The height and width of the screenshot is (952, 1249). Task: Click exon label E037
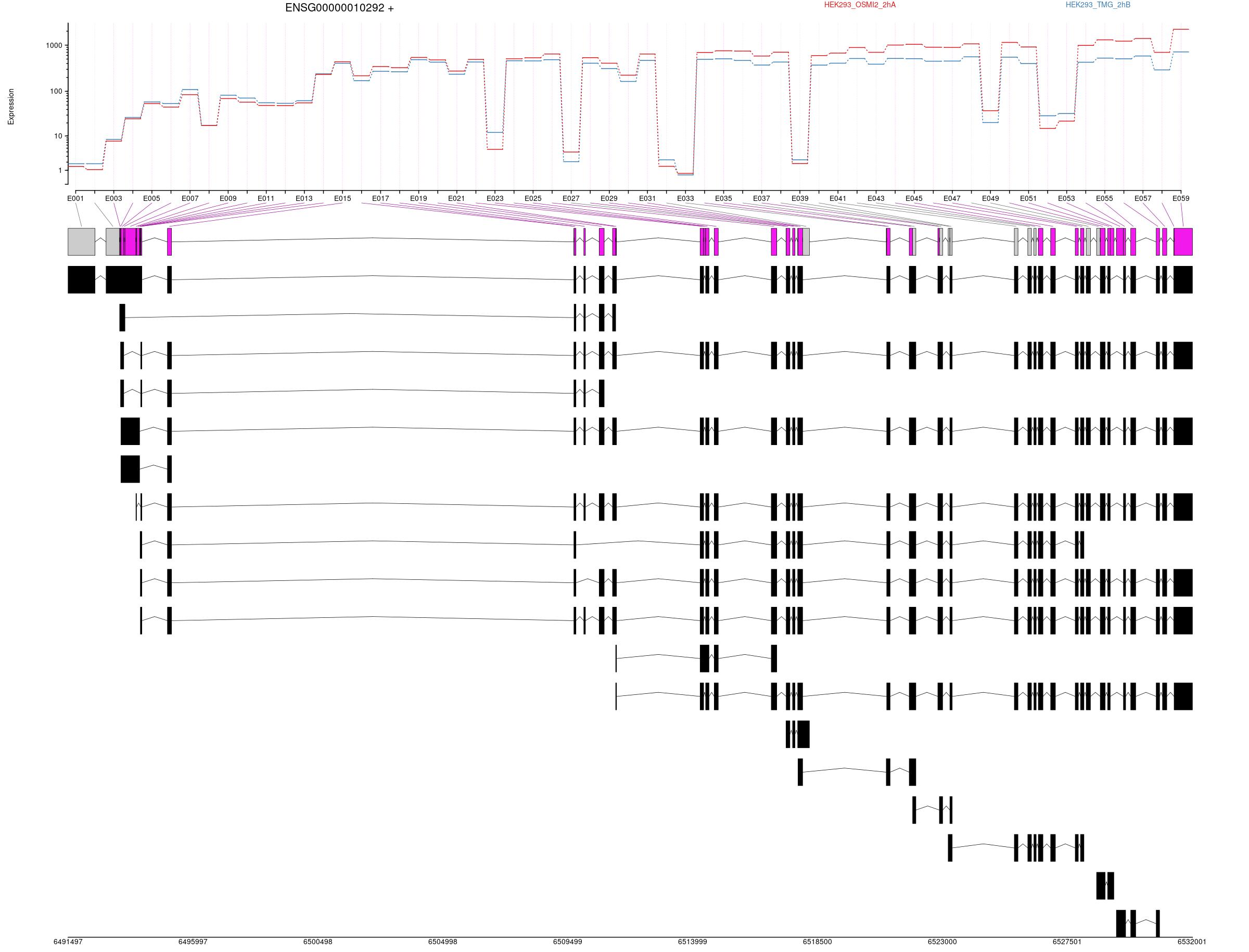(761, 198)
